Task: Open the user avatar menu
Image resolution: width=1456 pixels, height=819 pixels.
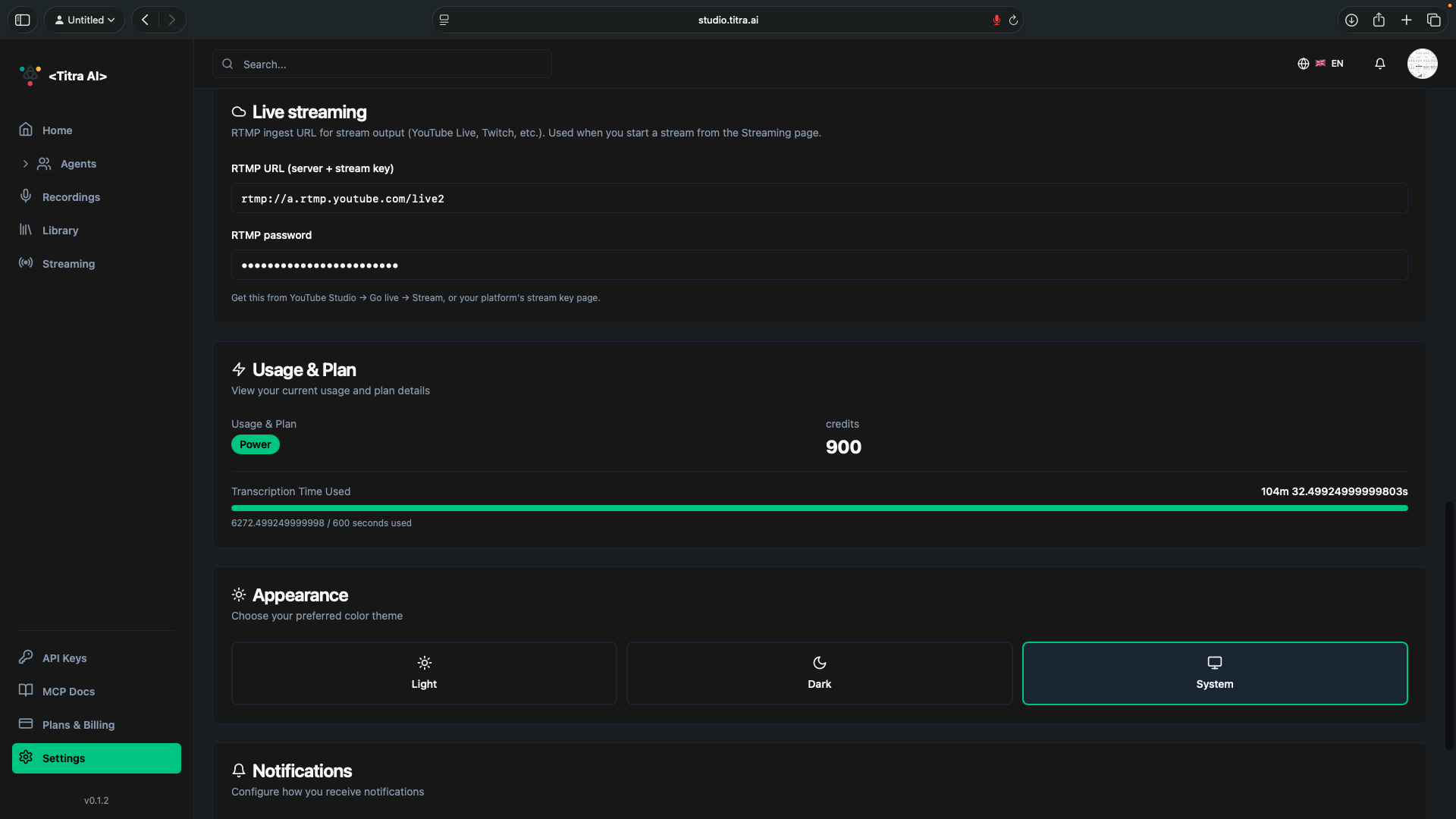Action: coord(1422,64)
